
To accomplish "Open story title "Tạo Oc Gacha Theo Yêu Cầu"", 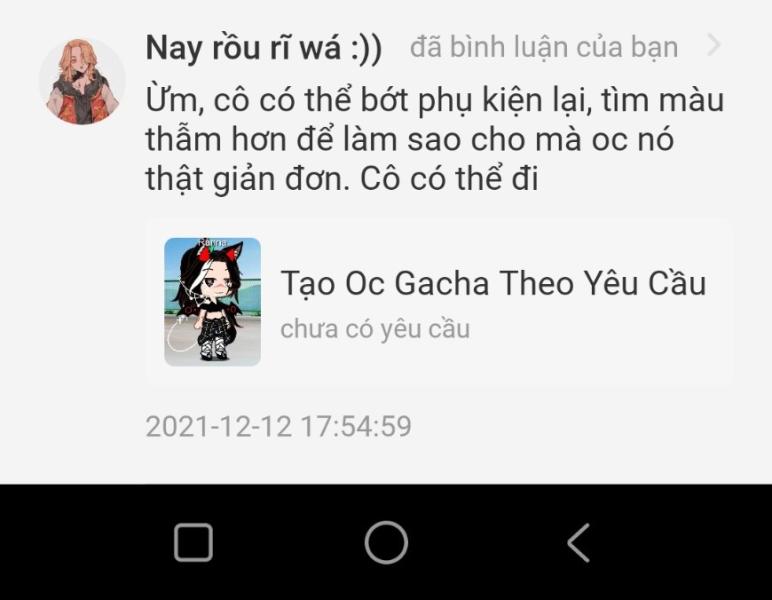I will pos(493,284).
